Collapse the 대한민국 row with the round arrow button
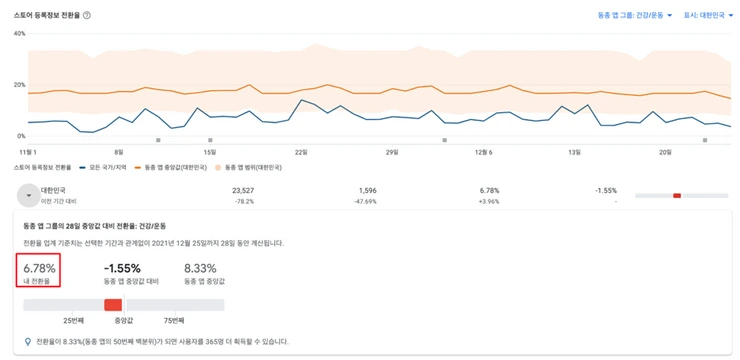 coord(29,195)
